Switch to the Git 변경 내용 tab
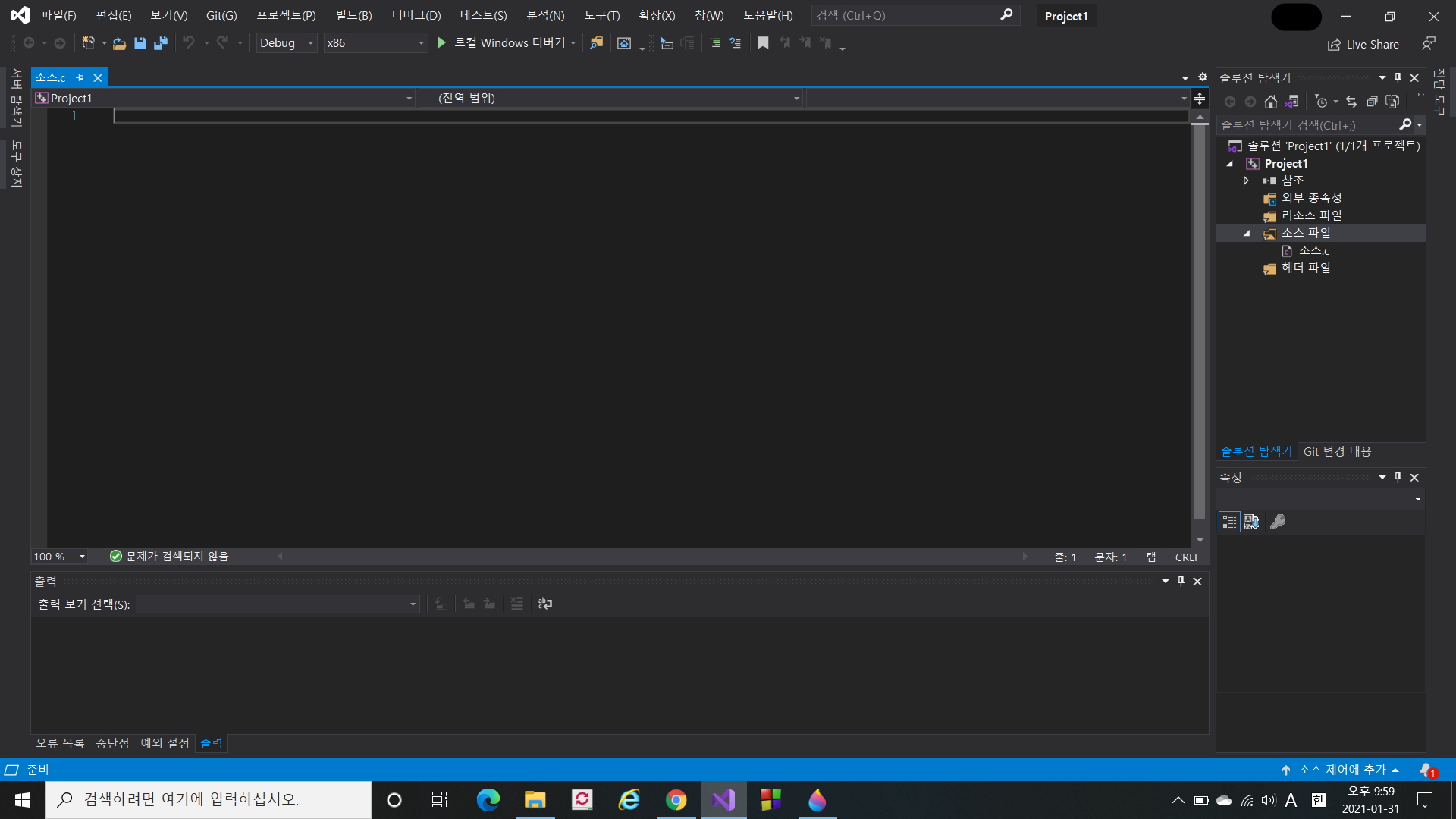The image size is (1456, 819). [1337, 451]
